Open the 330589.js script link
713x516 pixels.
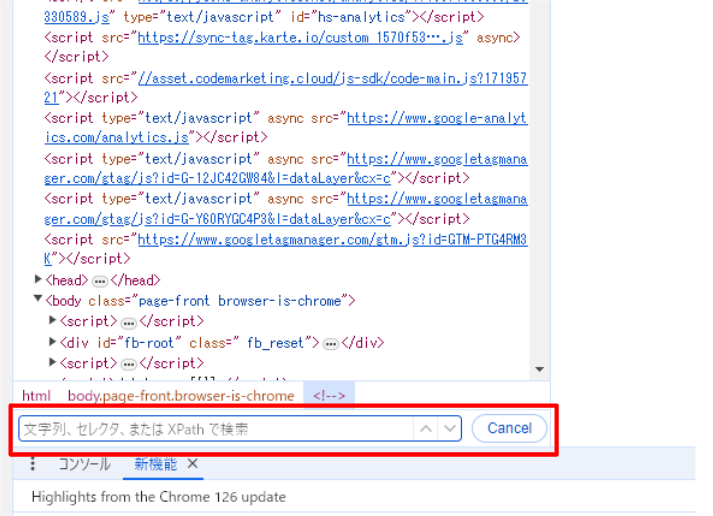(76, 17)
